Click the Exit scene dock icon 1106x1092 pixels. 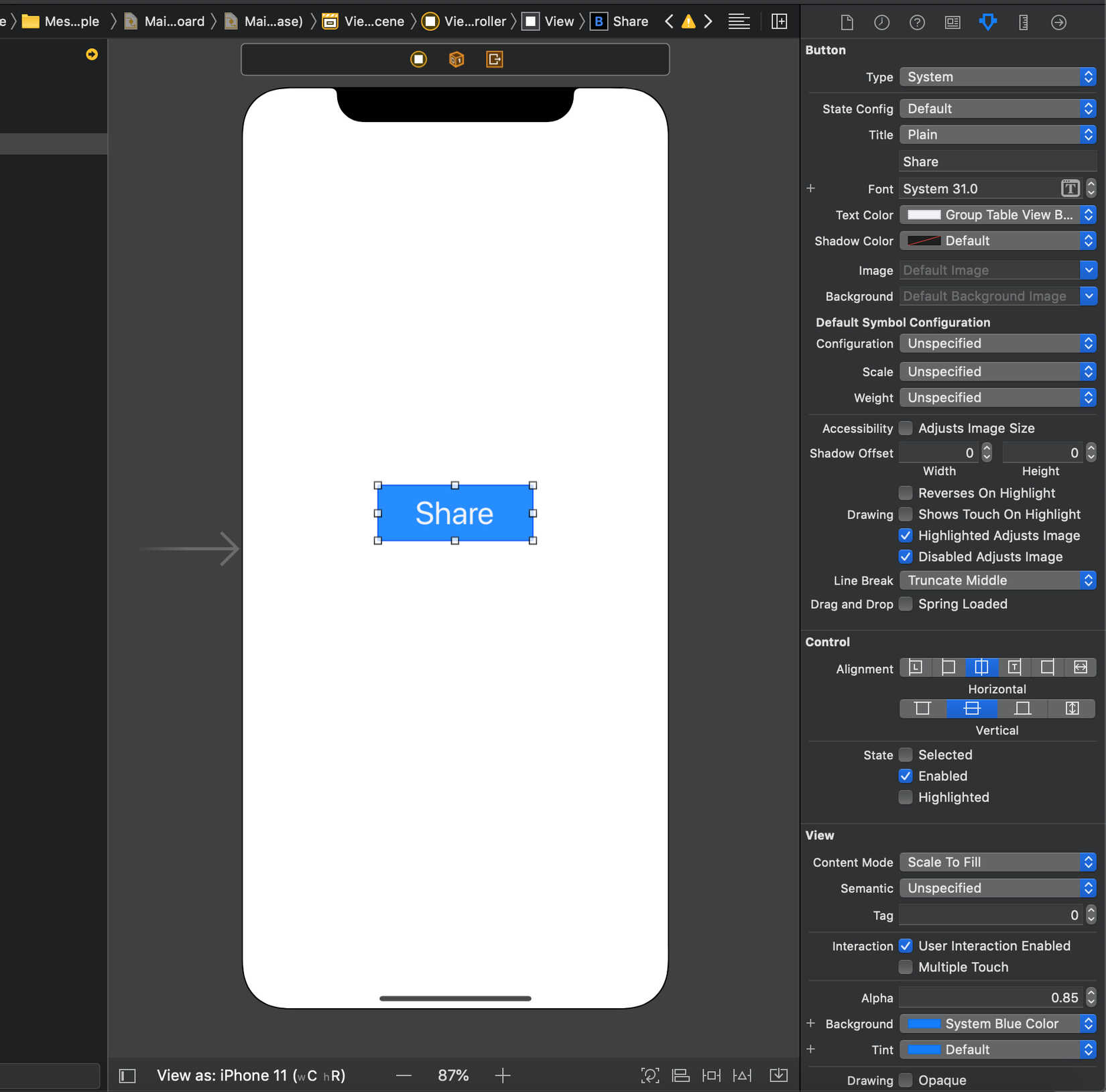[494, 60]
